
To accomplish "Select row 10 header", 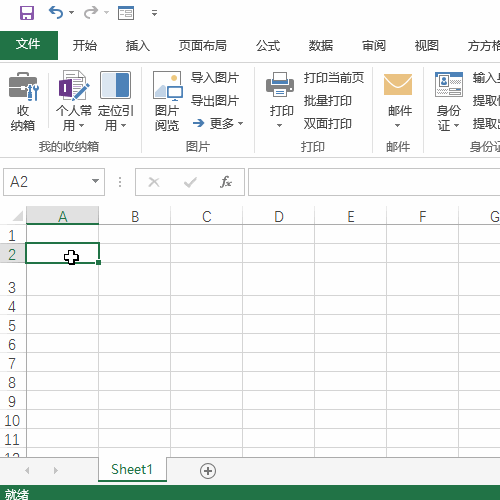I will click(13, 420).
